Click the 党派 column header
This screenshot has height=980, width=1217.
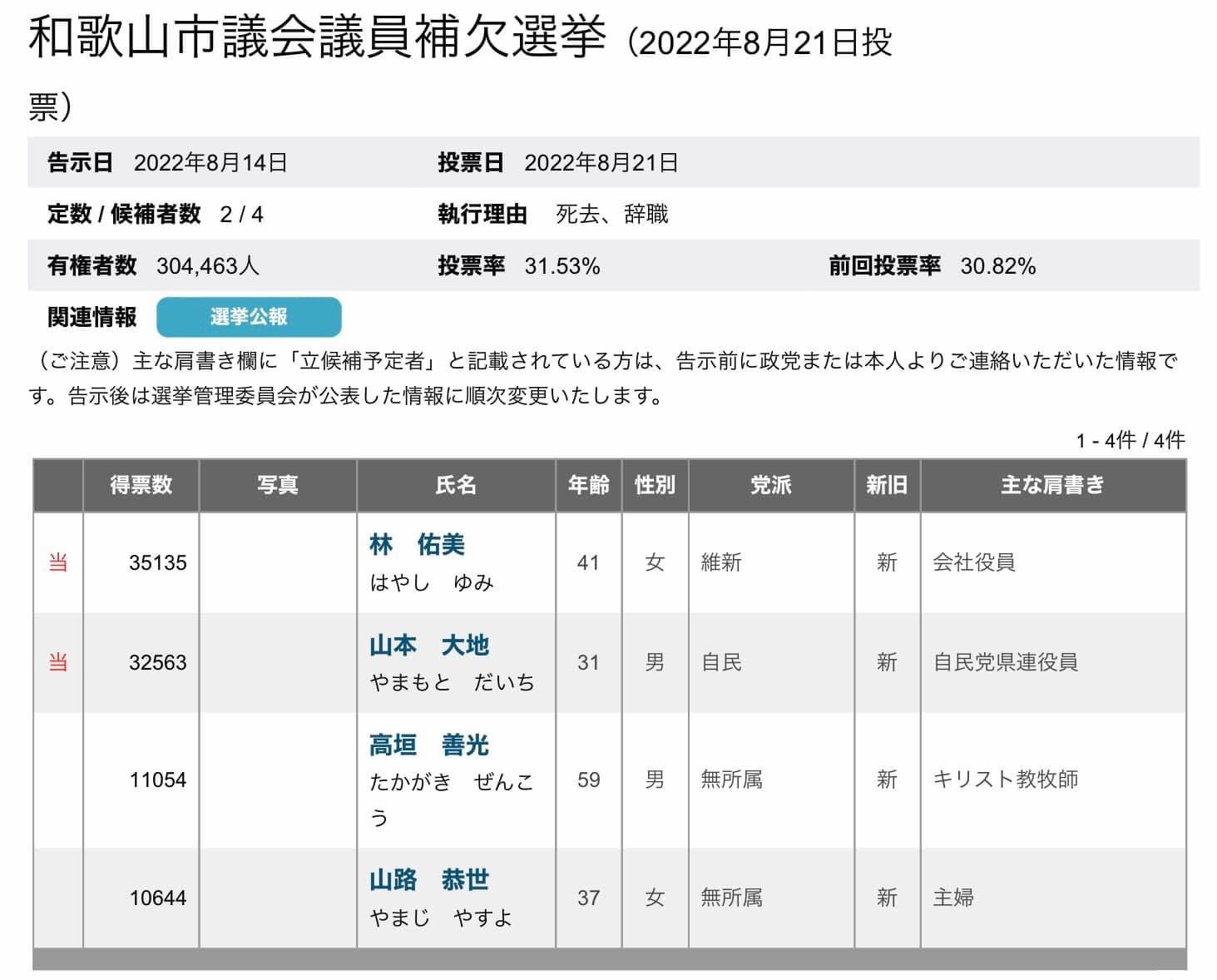point(771,485)
